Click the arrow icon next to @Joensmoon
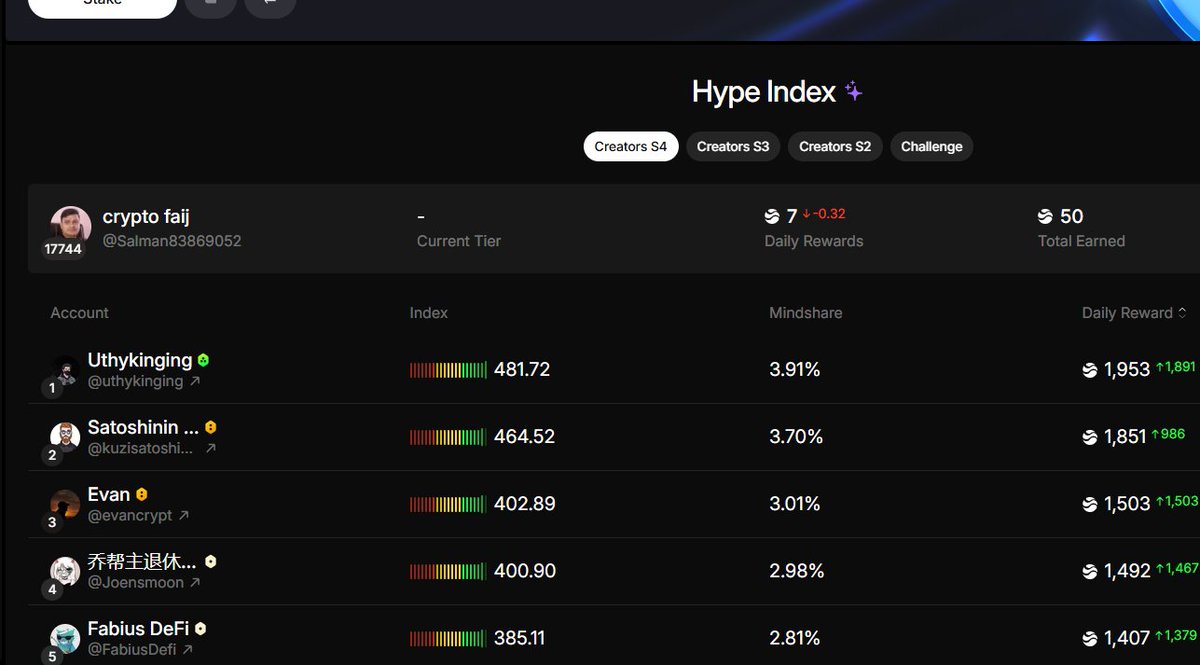 click(x=195, y=582)
